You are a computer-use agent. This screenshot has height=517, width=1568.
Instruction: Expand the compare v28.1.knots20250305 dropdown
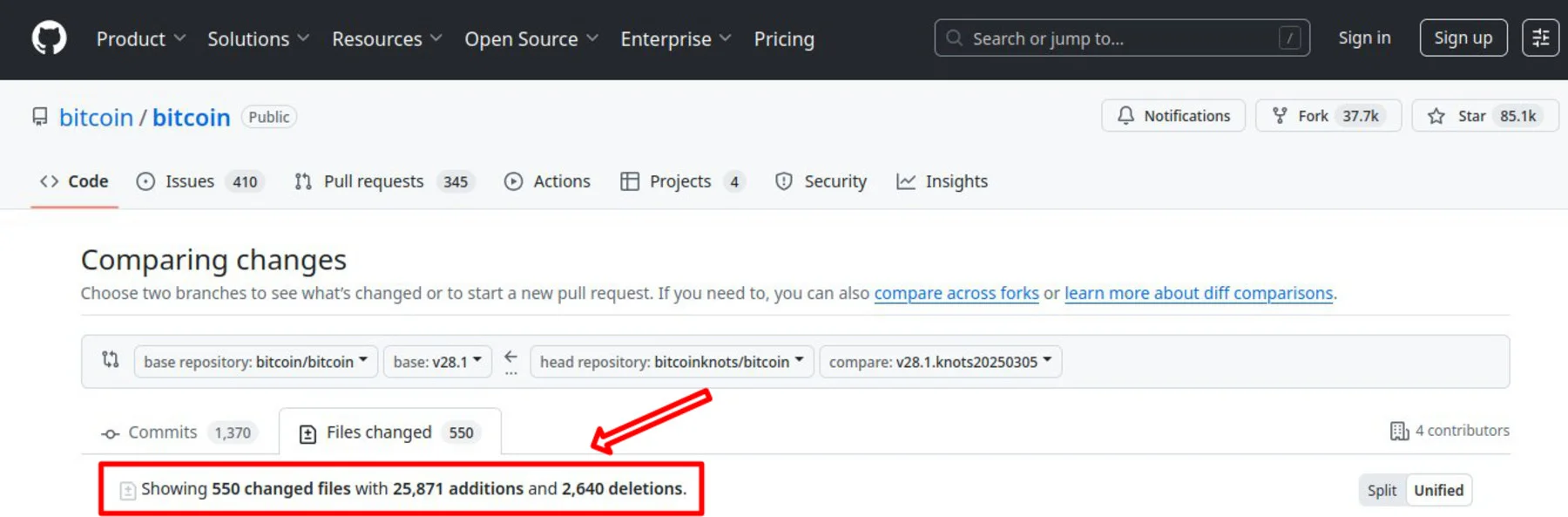(x=940, y=362)
